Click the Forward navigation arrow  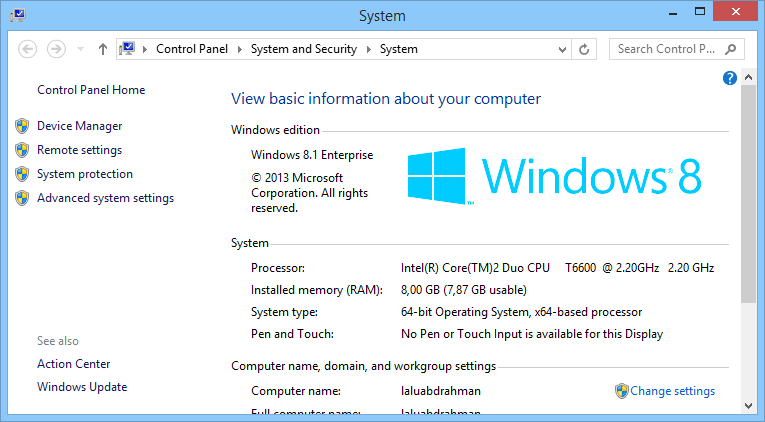coord(56,49)
